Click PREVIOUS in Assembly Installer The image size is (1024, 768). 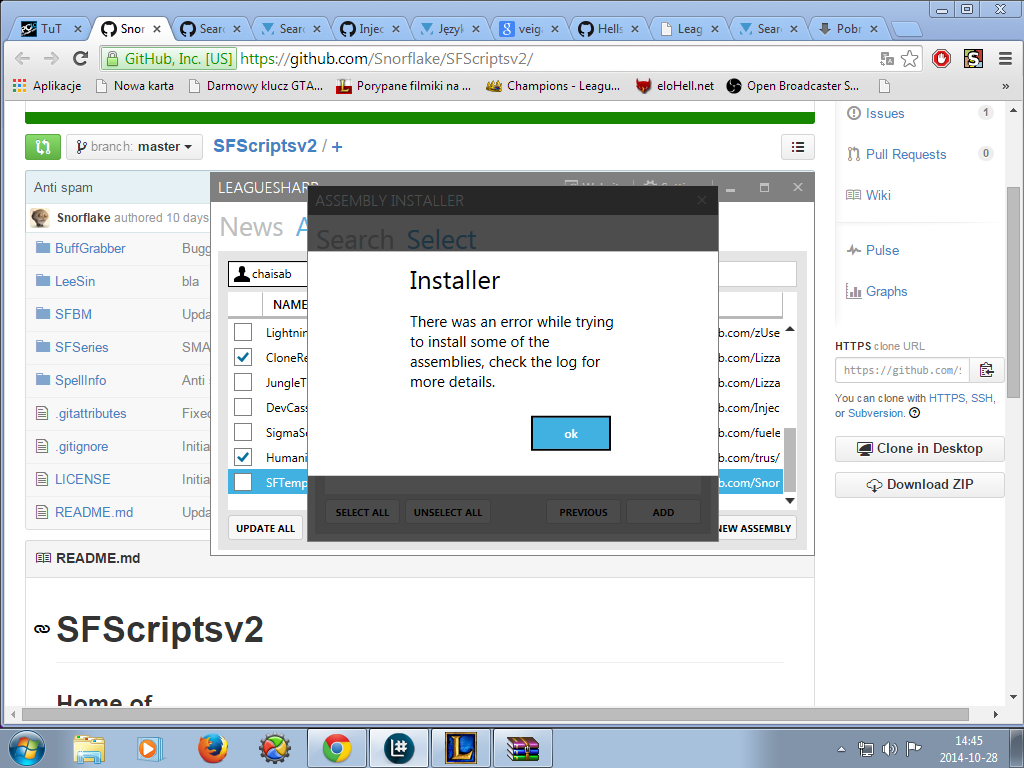(x=583, y=513)
